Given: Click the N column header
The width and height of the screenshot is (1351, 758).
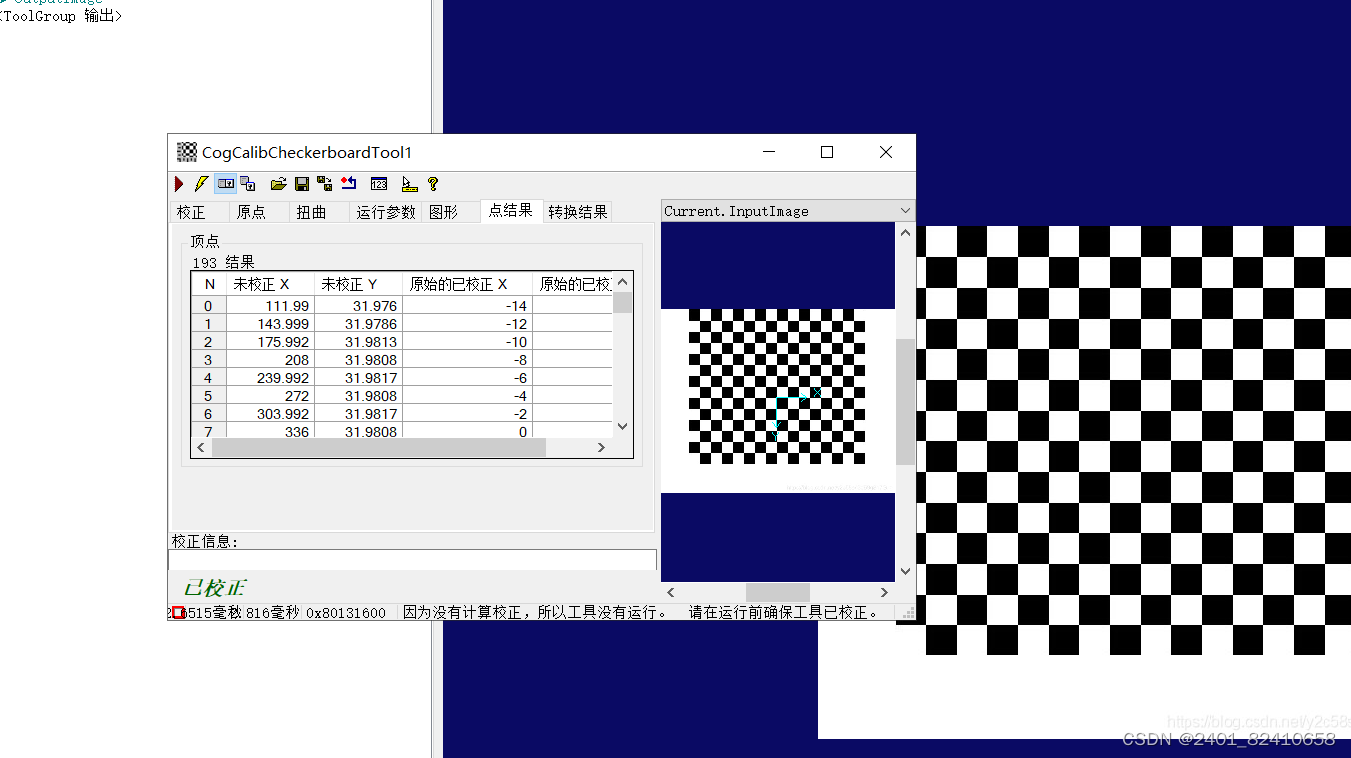Looking at the screenshot, I should click(209, 284).
